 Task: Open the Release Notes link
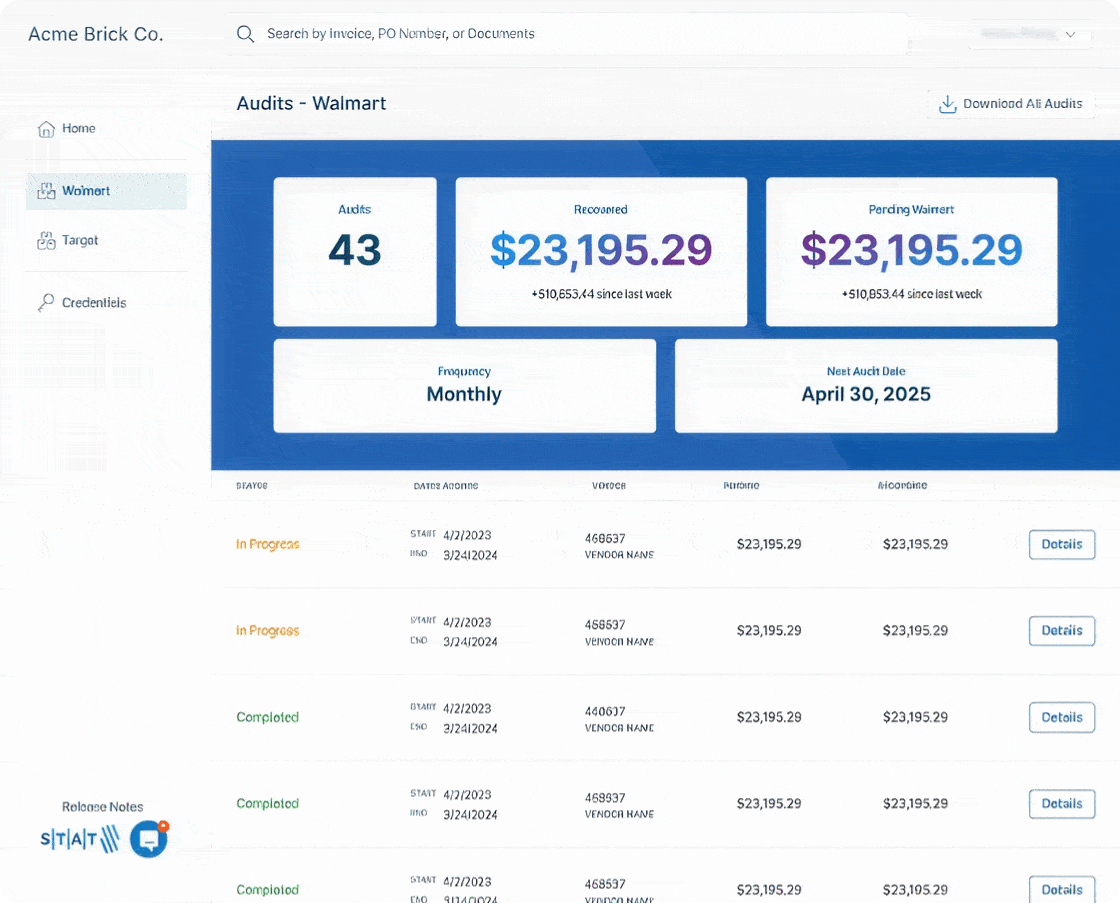tap(102, 807)
